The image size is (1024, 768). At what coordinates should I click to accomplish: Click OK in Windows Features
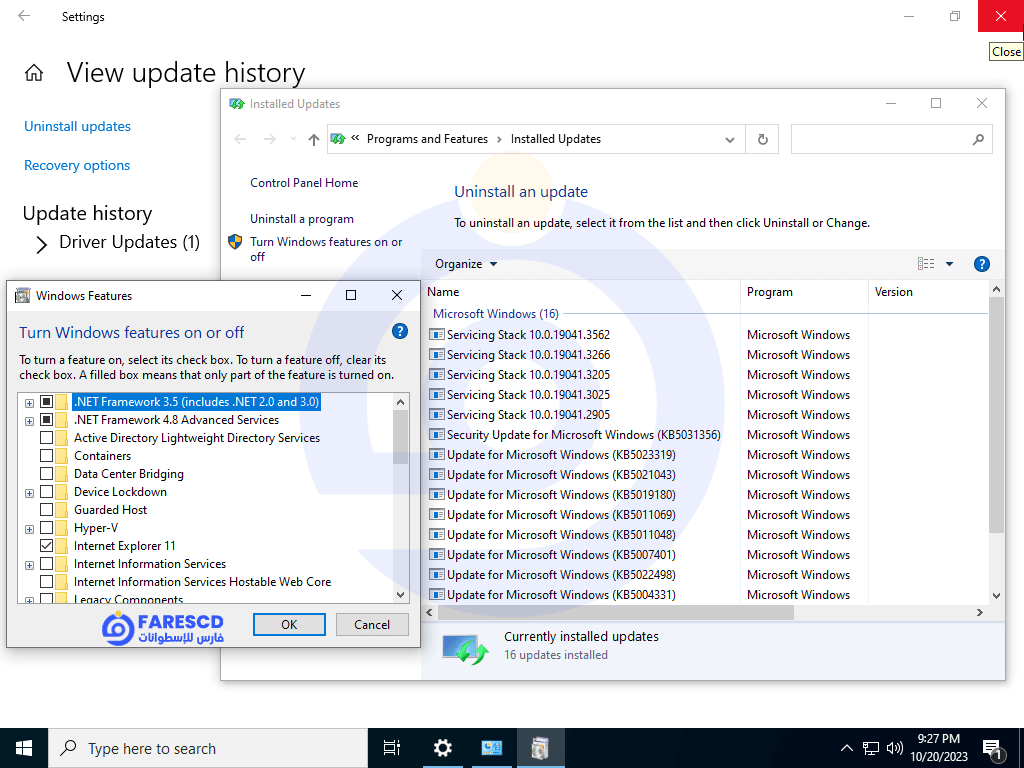289,624
